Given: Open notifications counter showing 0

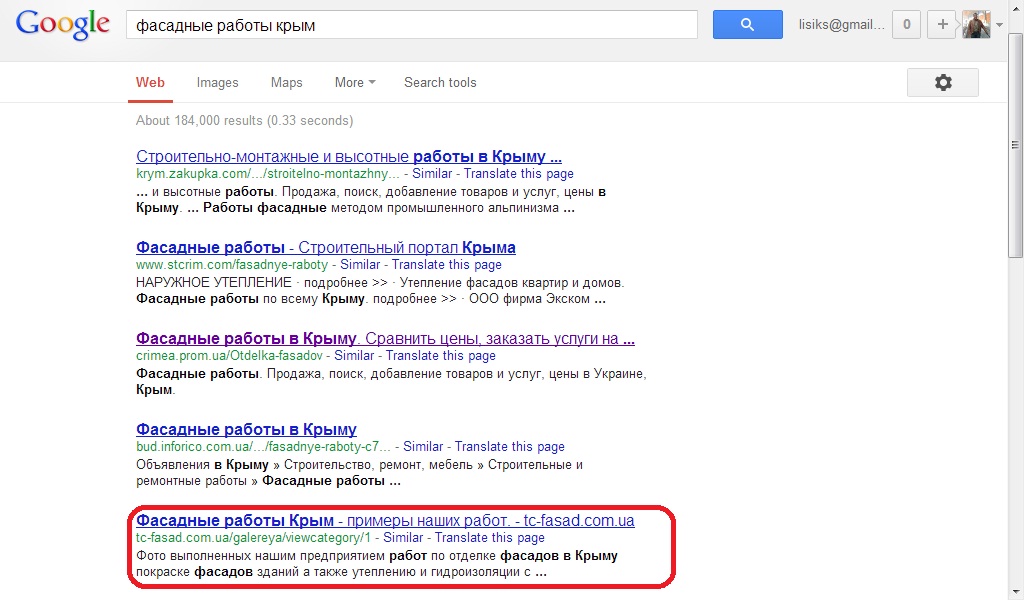Looking at the screenshot, I should tap(906, 25).
